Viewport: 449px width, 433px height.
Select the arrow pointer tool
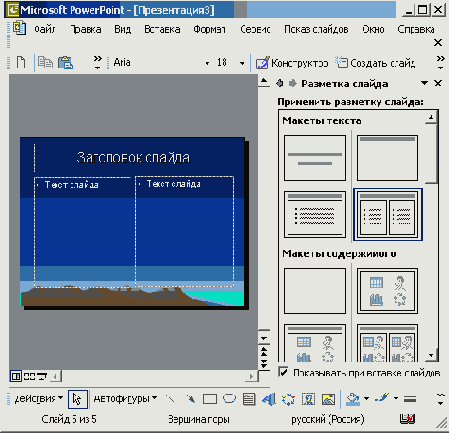click(x=78, y=399)
